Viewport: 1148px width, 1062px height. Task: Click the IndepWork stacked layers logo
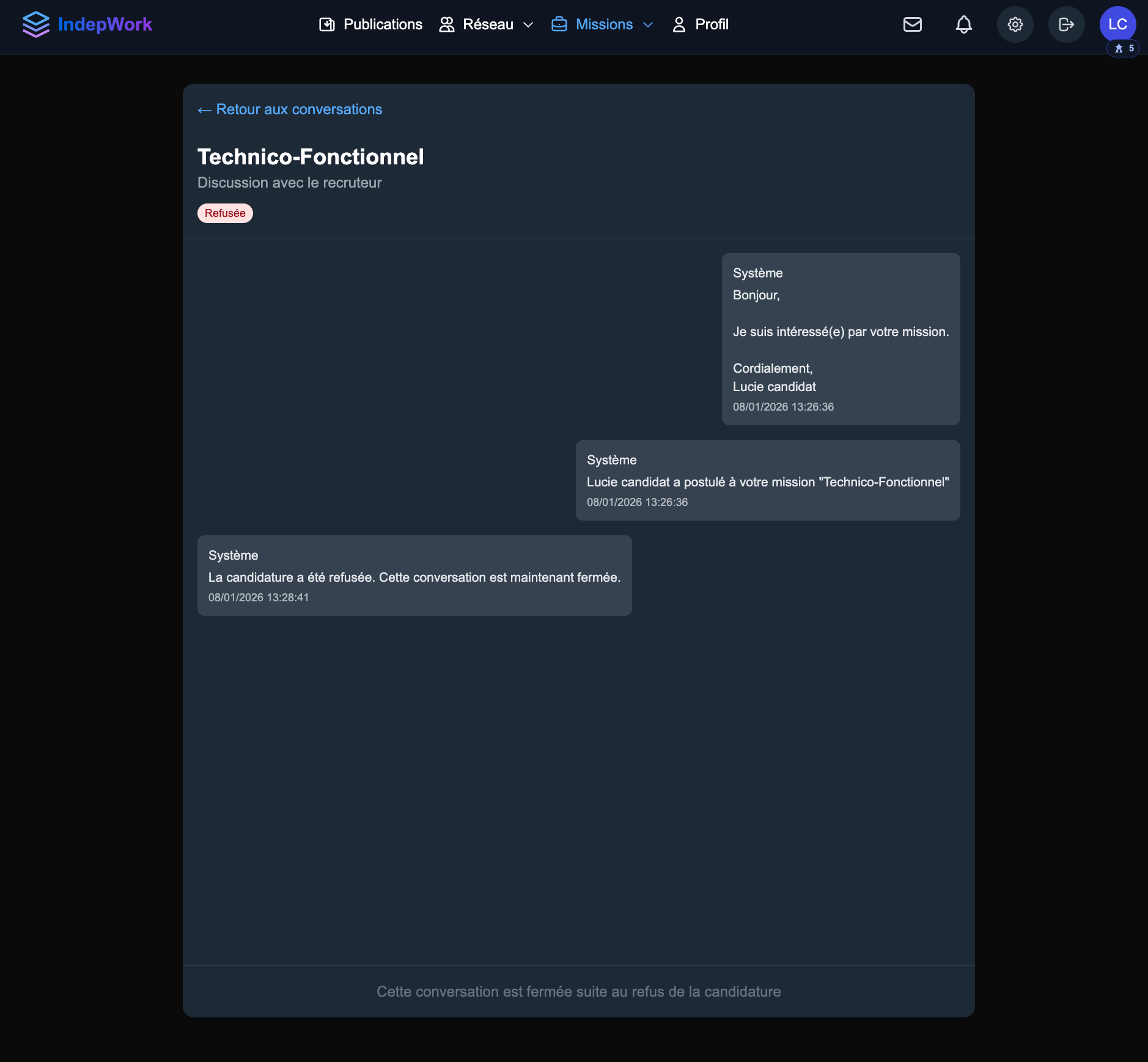point(35,24)
